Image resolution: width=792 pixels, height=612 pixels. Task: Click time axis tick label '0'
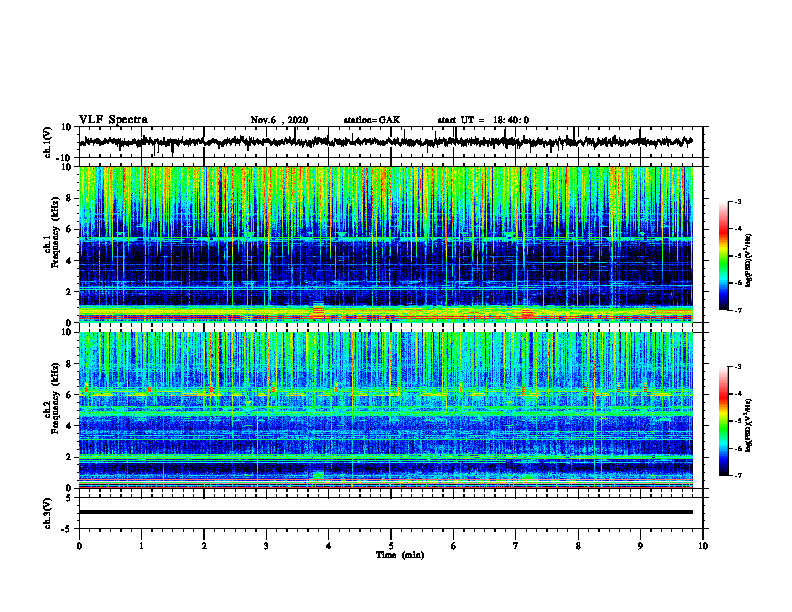pyautogui.click(x=79, y=546)
